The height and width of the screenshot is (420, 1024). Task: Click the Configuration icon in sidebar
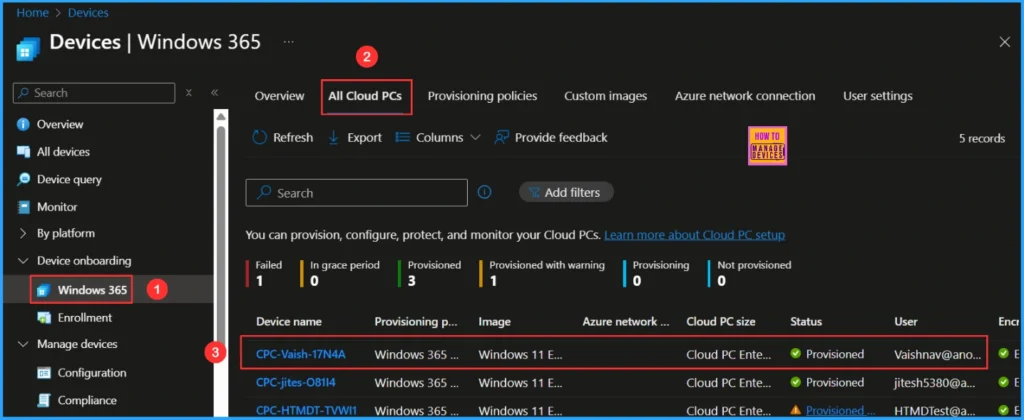pos(44,373)
